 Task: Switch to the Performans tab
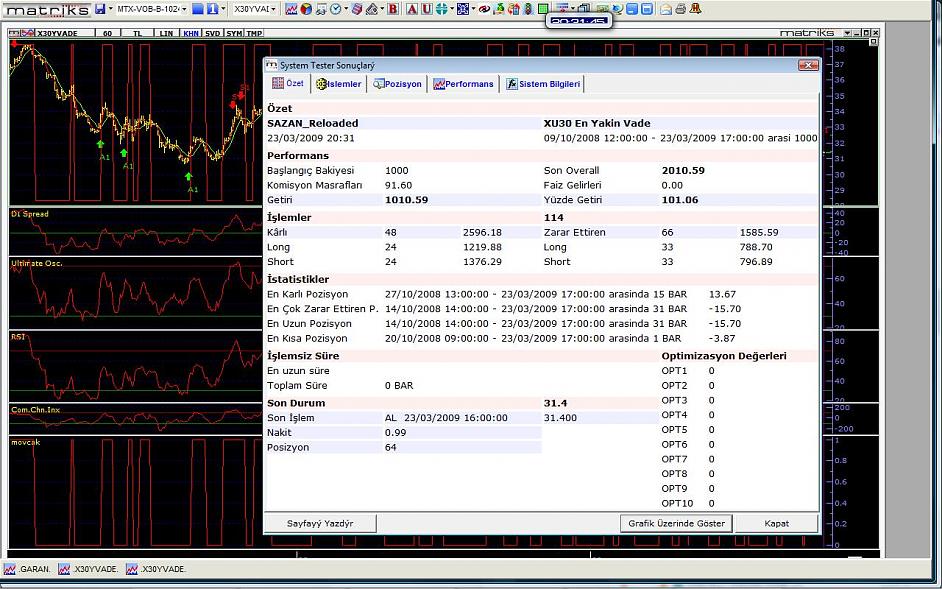pyautogui.click(x=463, y=84)
